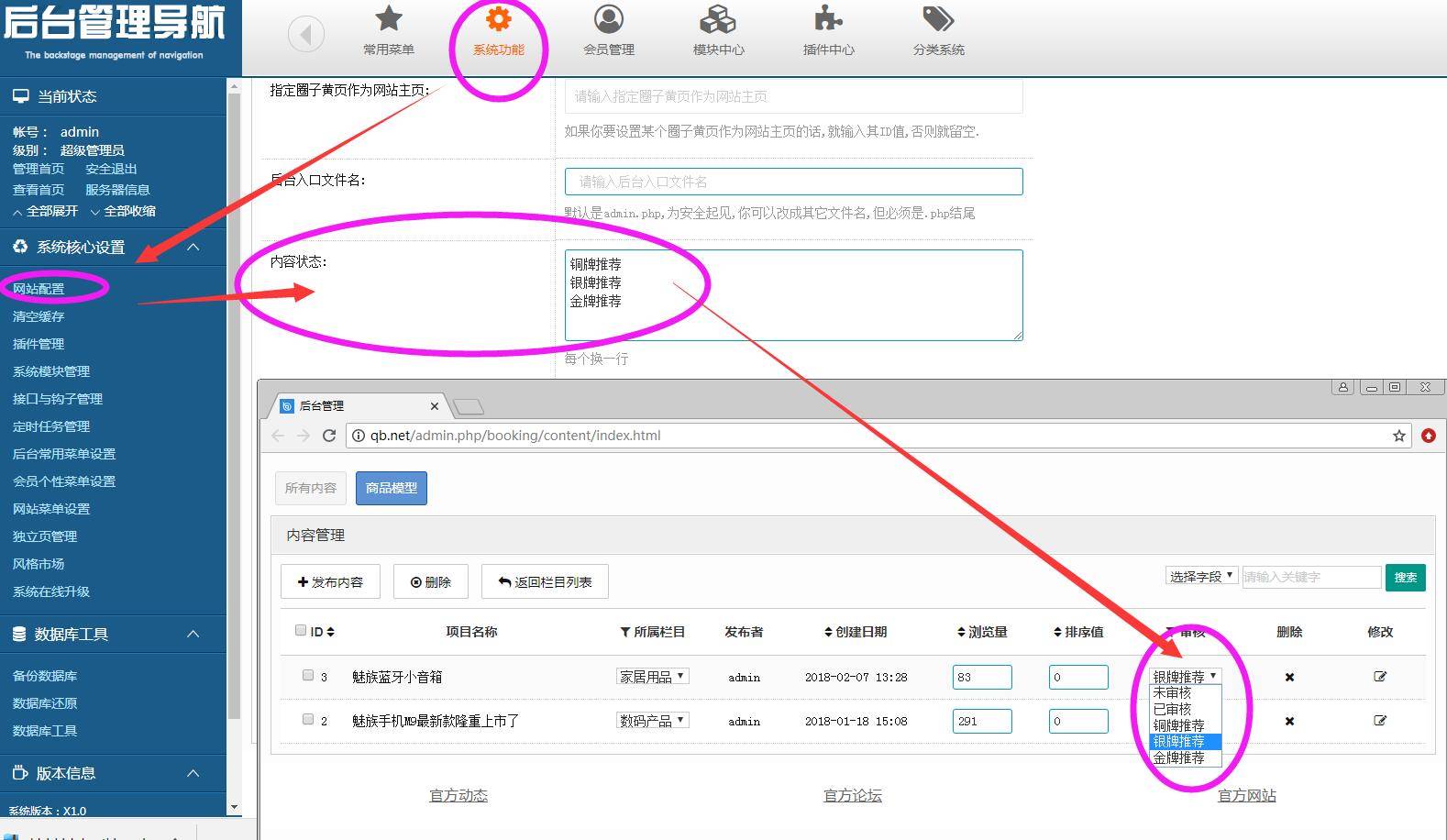
Task: Open the 家居用品 category dropdown
Action: click(x=652, y=677)
